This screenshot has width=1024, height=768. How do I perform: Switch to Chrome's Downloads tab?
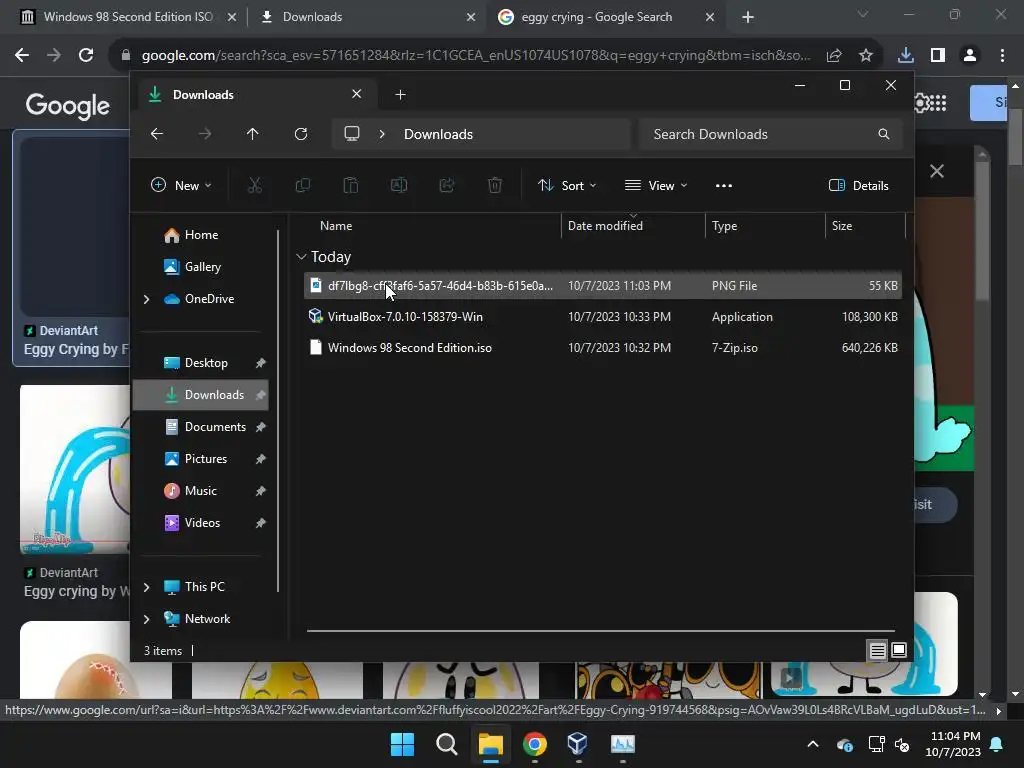366,17
